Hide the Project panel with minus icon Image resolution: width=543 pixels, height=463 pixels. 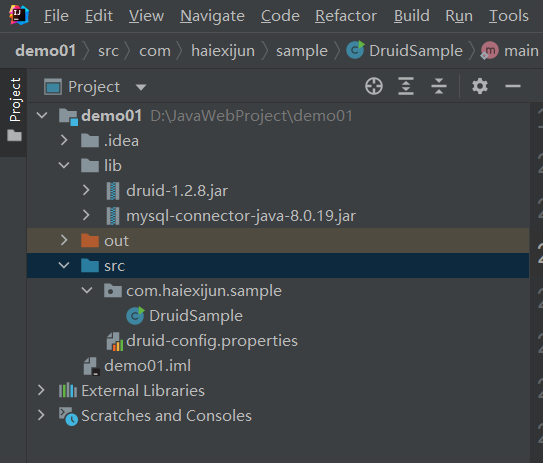513,86
